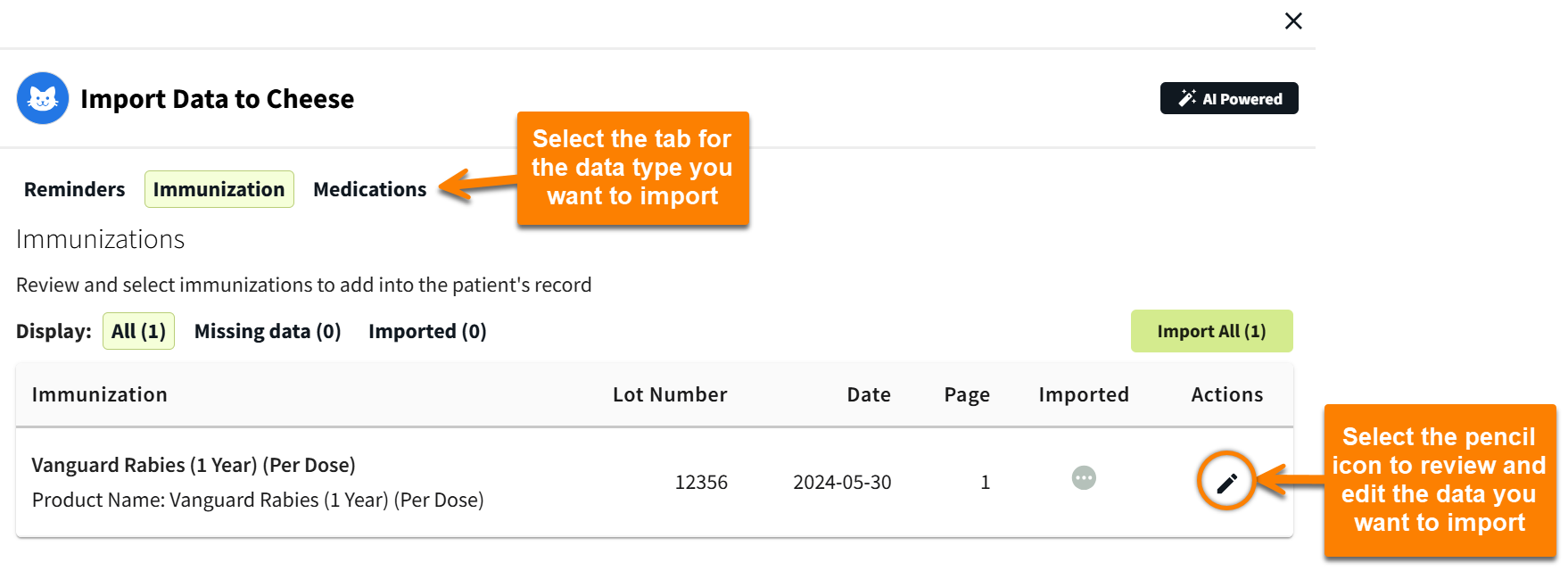
Task: Select the Vanguard Rabies (1 Year) row
Action: [193, 465]
